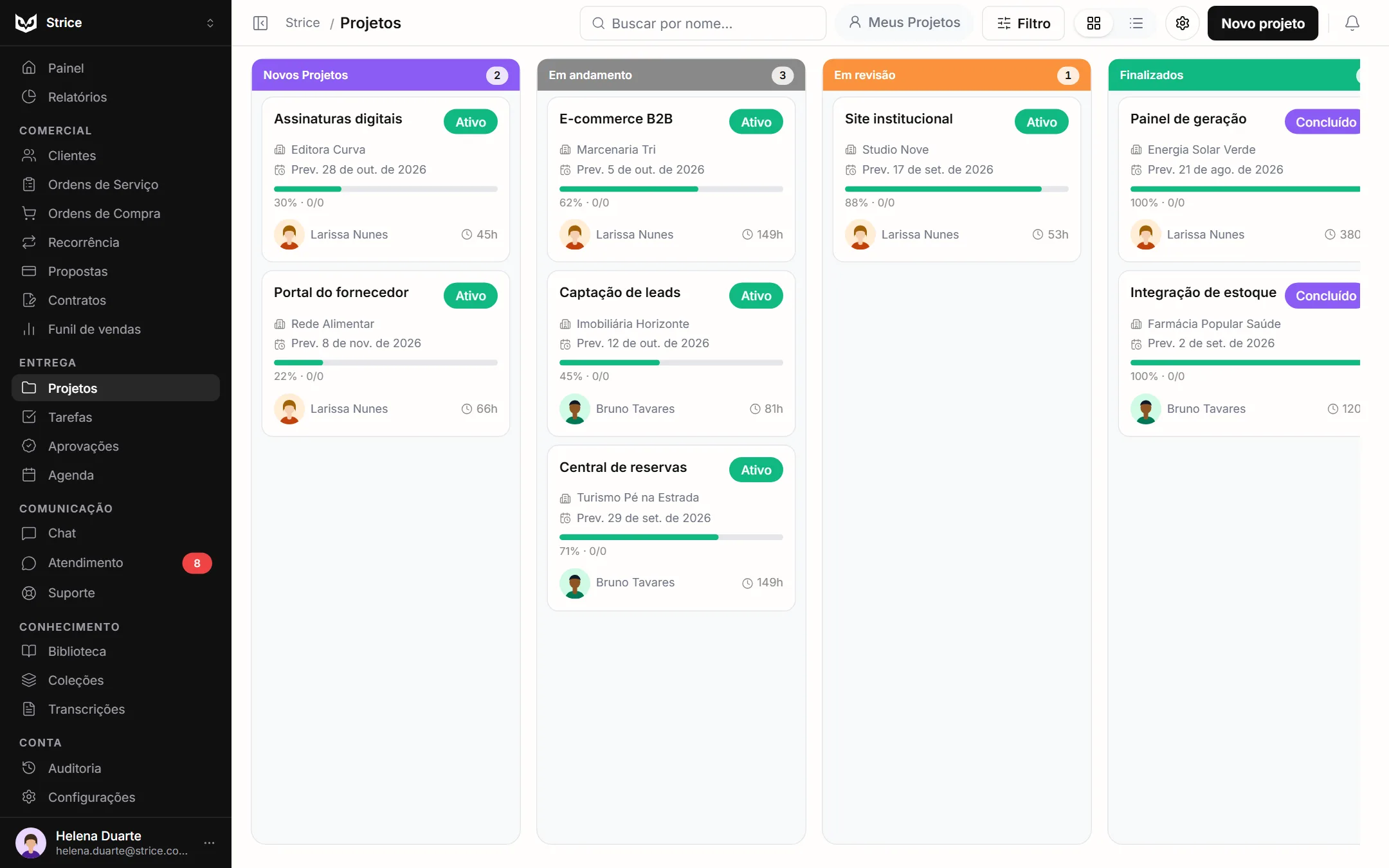Click the Tarefas checkbox icon

pyautogui.click(x=29, y=417)
